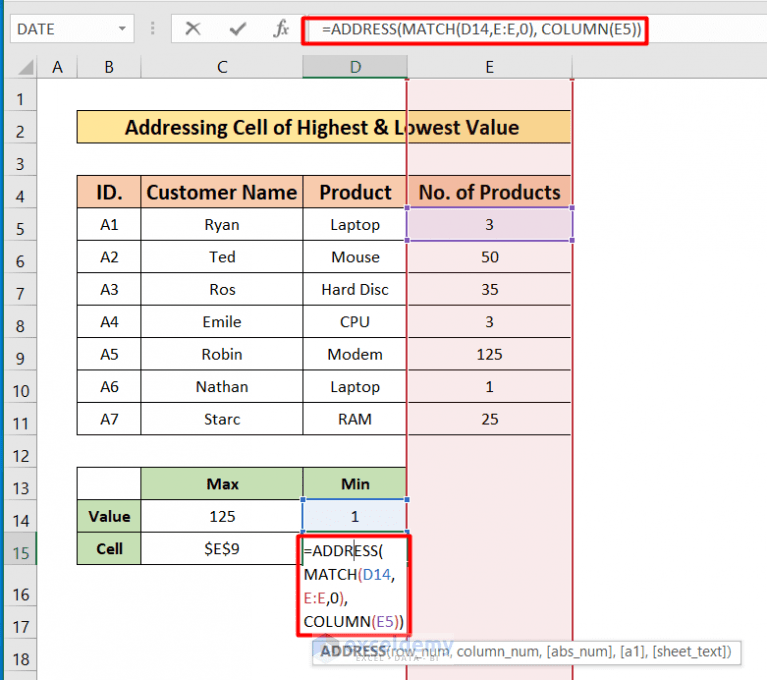Click the 'Product' header cell
The width and height of the screenshot is (767, 680).
click(x=355, y=192)
